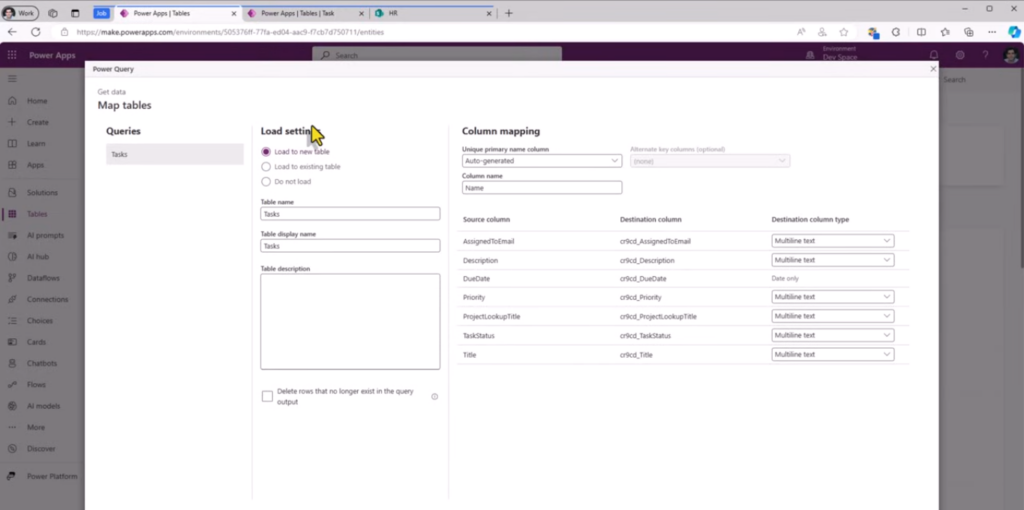1024x510 pixels.
Task: Open the Work profile button
Action: click(x=20, y=13)
